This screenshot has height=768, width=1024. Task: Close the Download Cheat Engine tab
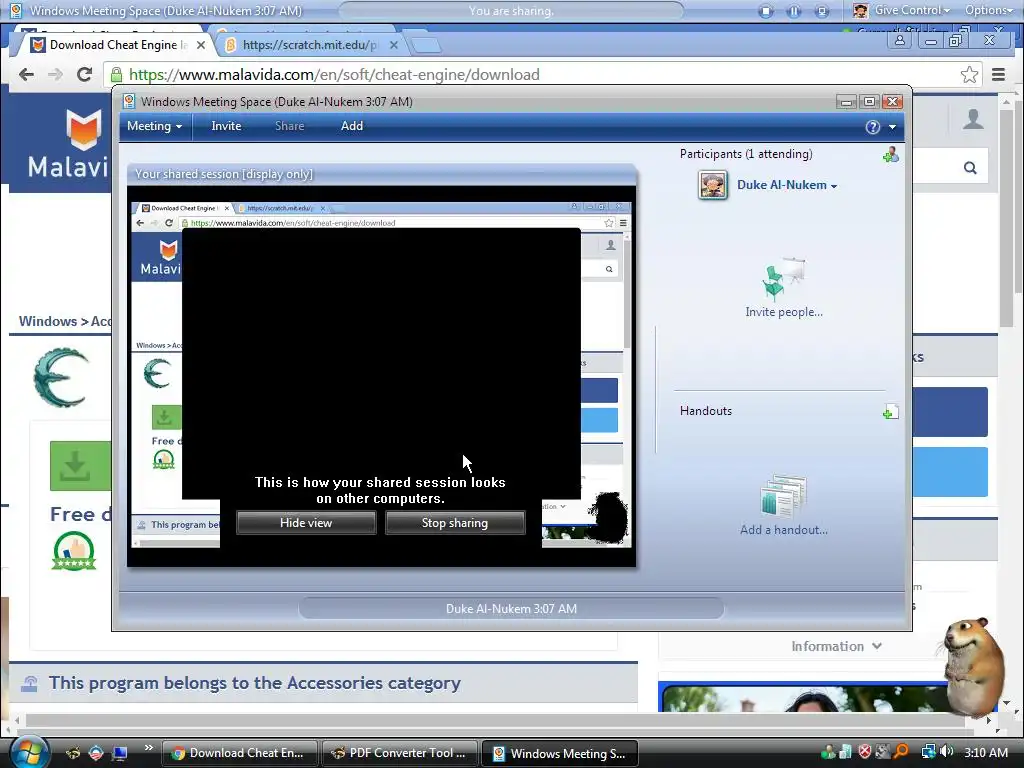[201, 45]
